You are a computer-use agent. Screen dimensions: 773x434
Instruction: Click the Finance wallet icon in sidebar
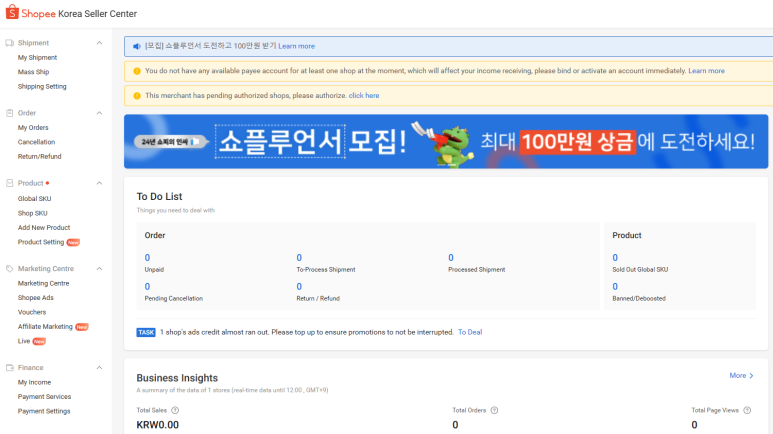(x=9, y=368)
